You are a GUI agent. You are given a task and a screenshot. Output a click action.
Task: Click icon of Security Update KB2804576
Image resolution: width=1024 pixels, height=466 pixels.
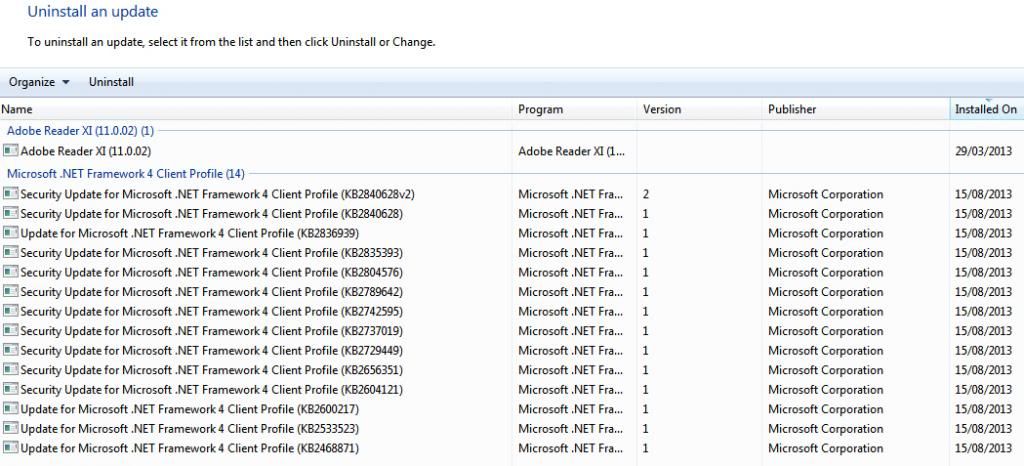(x=10, y=272)
